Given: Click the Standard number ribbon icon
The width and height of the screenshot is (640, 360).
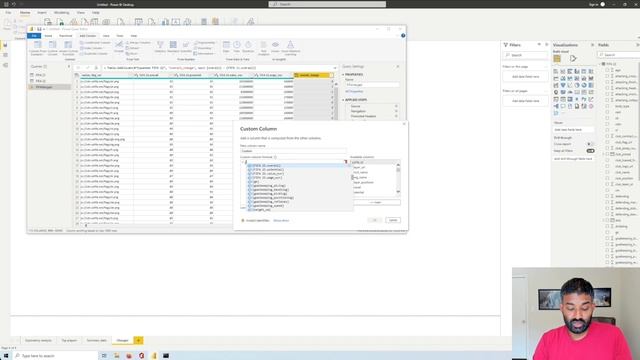Looking at the screenshot, I should point(173,45).
